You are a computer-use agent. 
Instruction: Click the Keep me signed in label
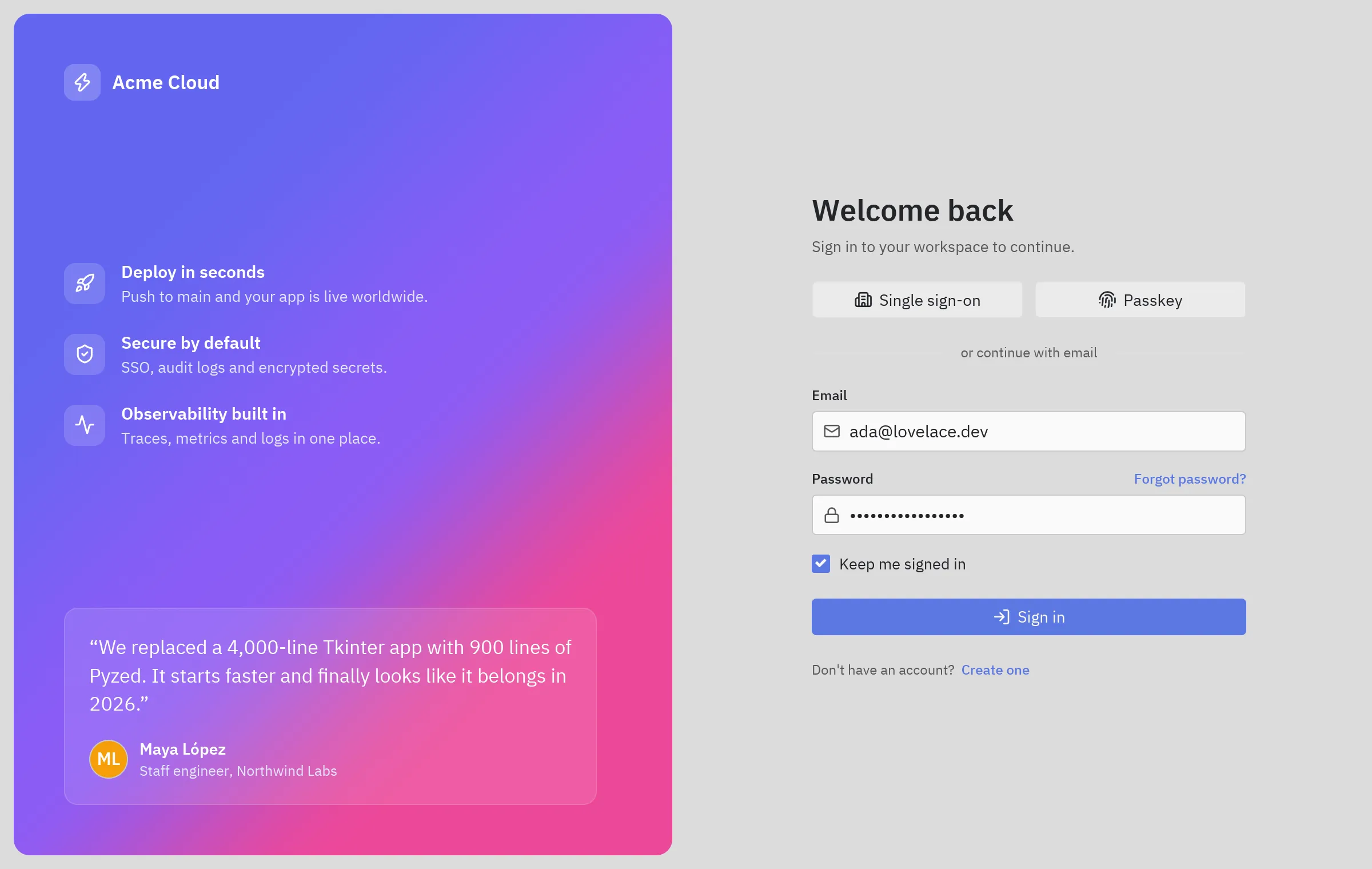903,564
